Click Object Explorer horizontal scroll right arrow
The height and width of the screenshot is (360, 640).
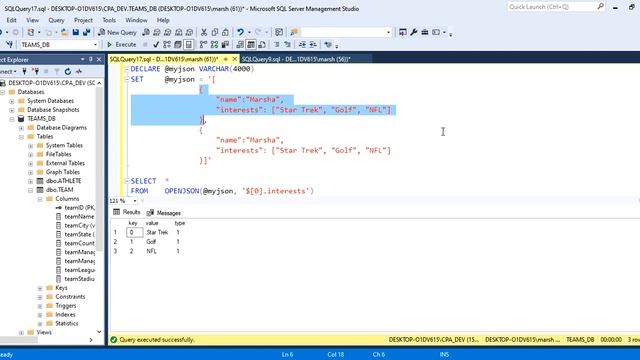pyautogui.click(x=91, y=340)
